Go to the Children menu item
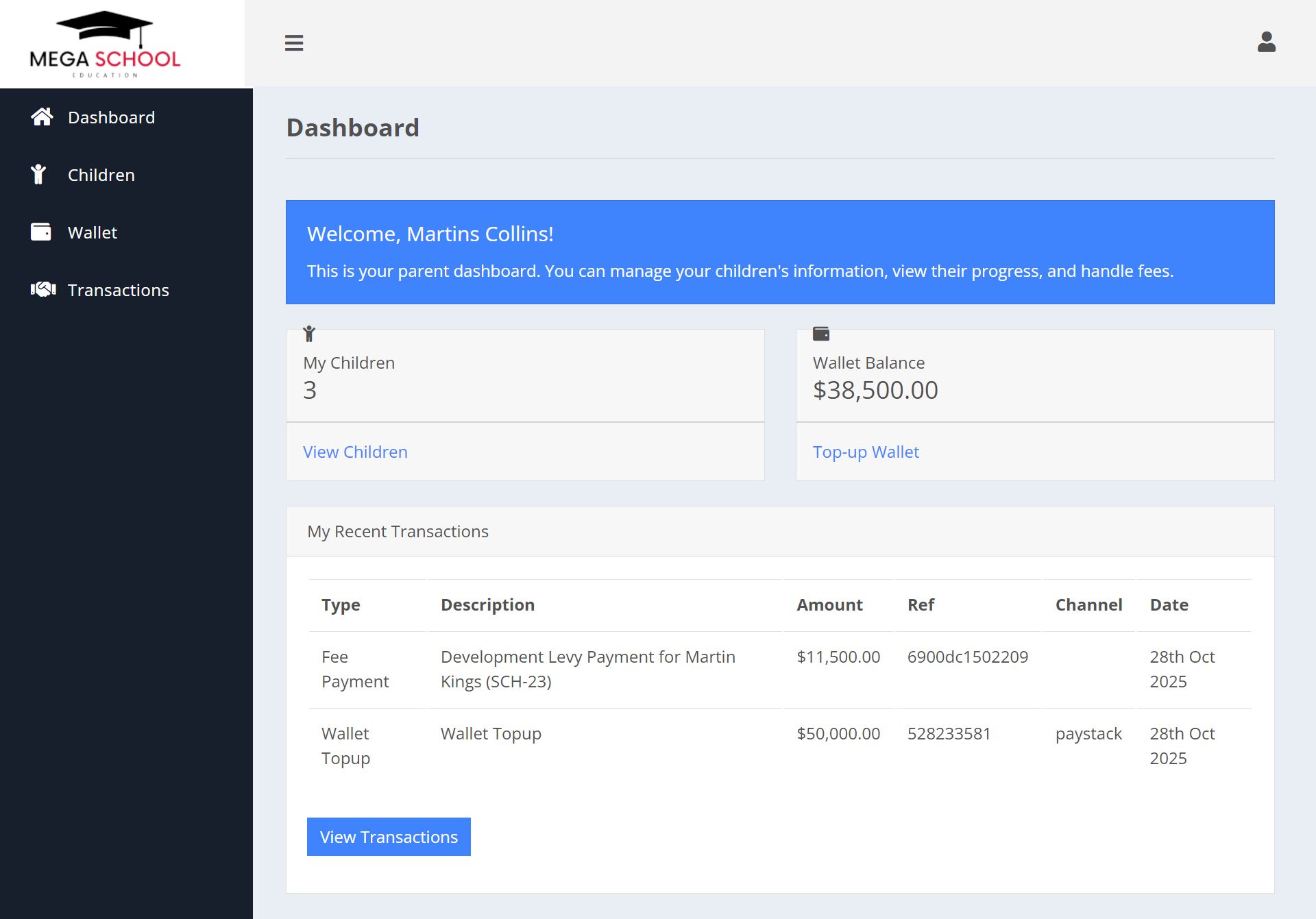Screen dimensions: 1316x919 (x=101, y=175)
